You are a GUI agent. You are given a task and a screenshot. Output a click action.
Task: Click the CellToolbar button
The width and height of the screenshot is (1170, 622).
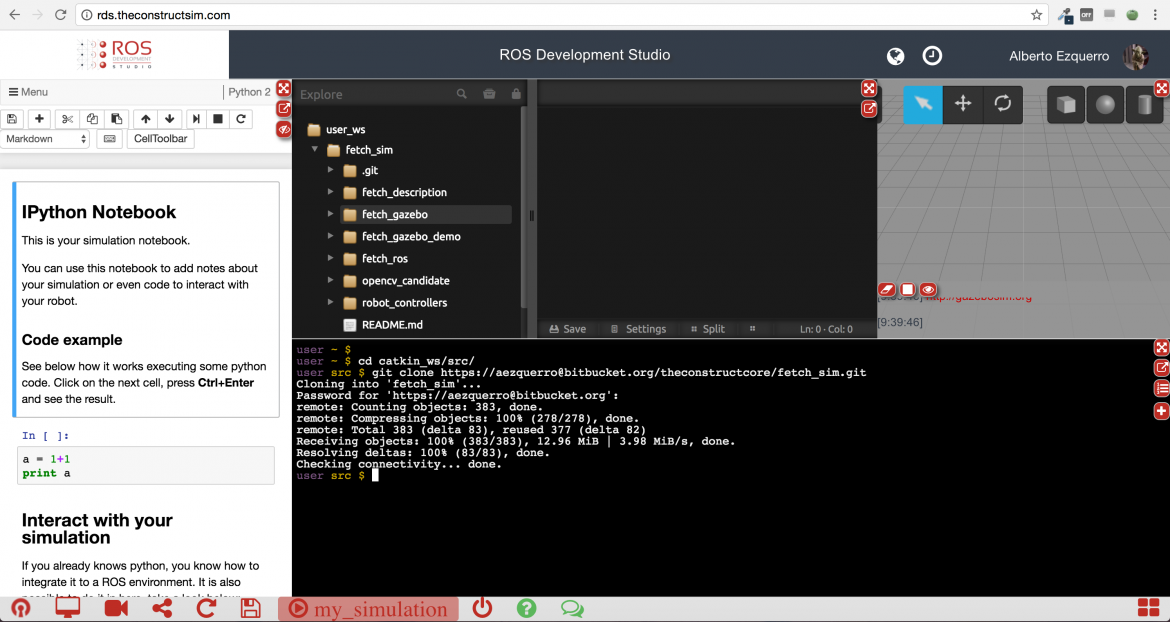[x=160, y=139]
